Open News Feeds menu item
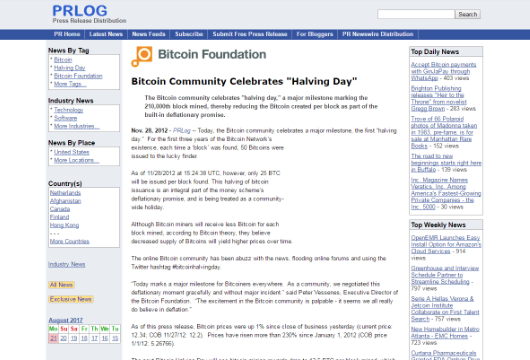 pos(149,34)
